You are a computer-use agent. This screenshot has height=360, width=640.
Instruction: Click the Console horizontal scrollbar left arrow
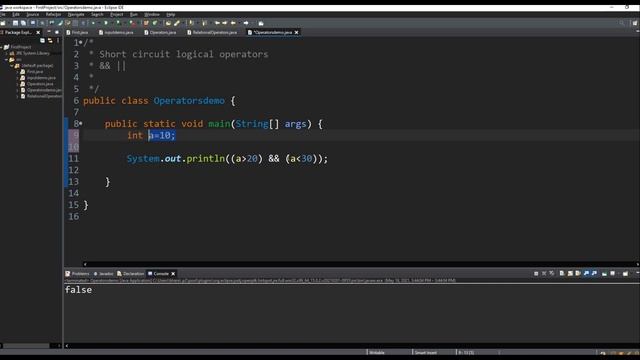tap(67, 345)
